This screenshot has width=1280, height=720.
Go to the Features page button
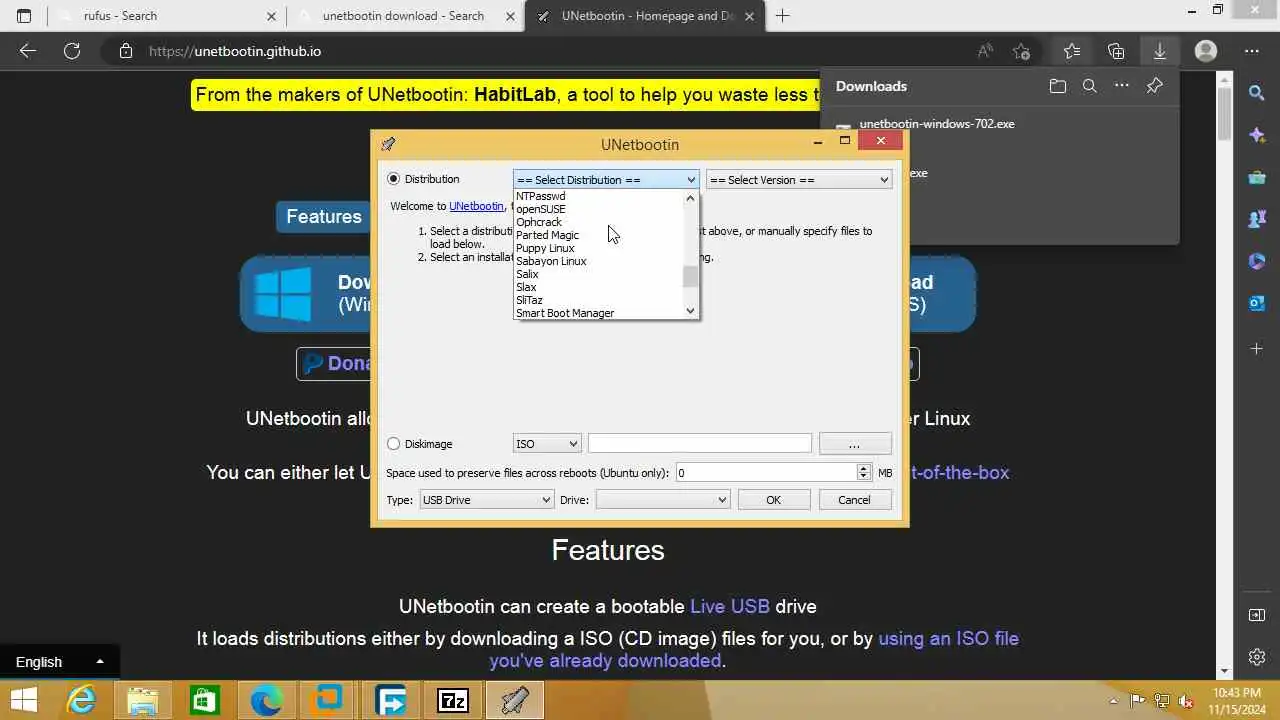pyautogui.click(x=323, y=216)
